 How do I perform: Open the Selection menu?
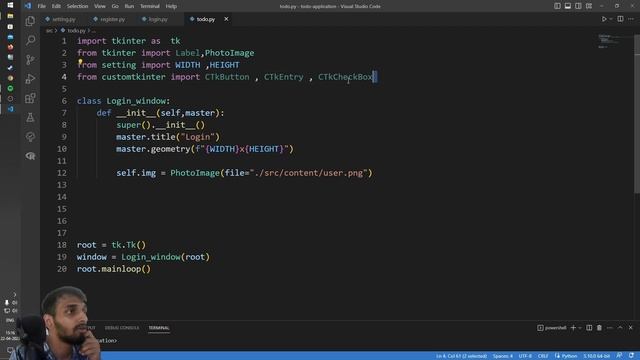tap(77, 6)
